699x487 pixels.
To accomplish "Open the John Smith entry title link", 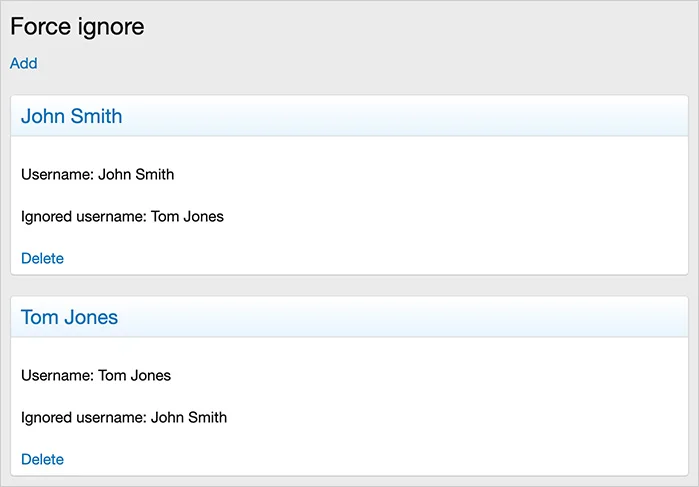I will pyautogui.click(x=71, y=116).
